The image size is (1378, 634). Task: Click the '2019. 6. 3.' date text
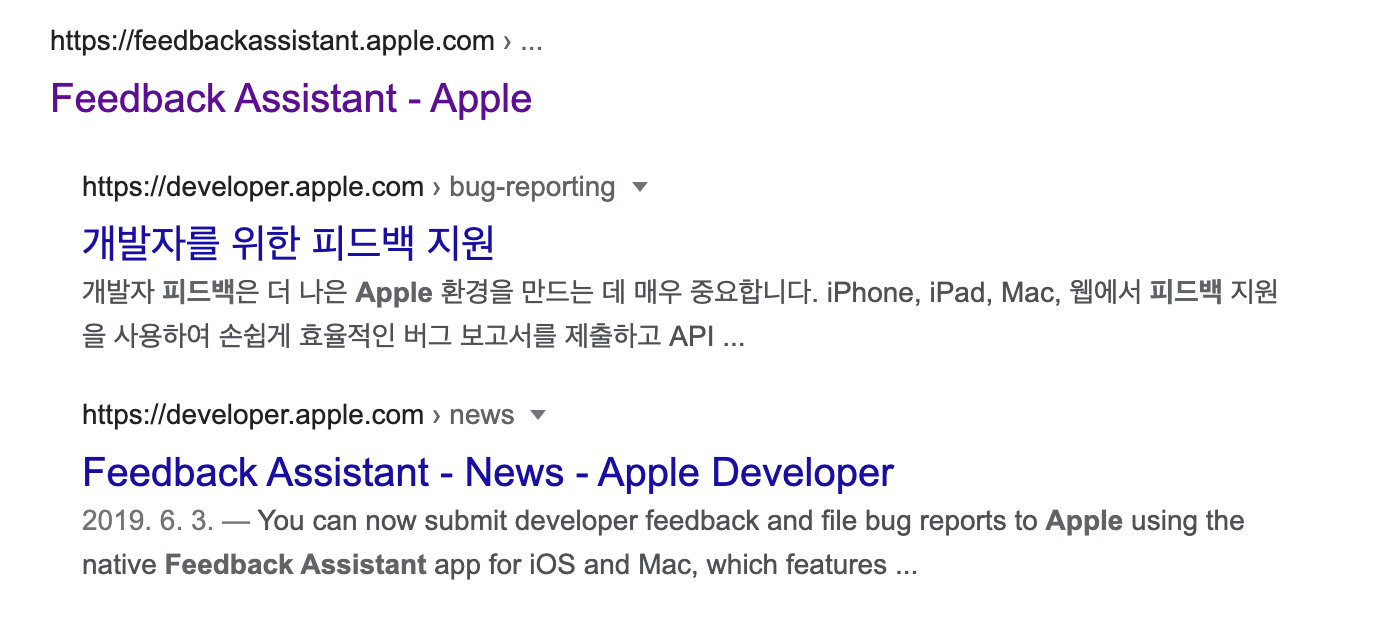[148, 522]
